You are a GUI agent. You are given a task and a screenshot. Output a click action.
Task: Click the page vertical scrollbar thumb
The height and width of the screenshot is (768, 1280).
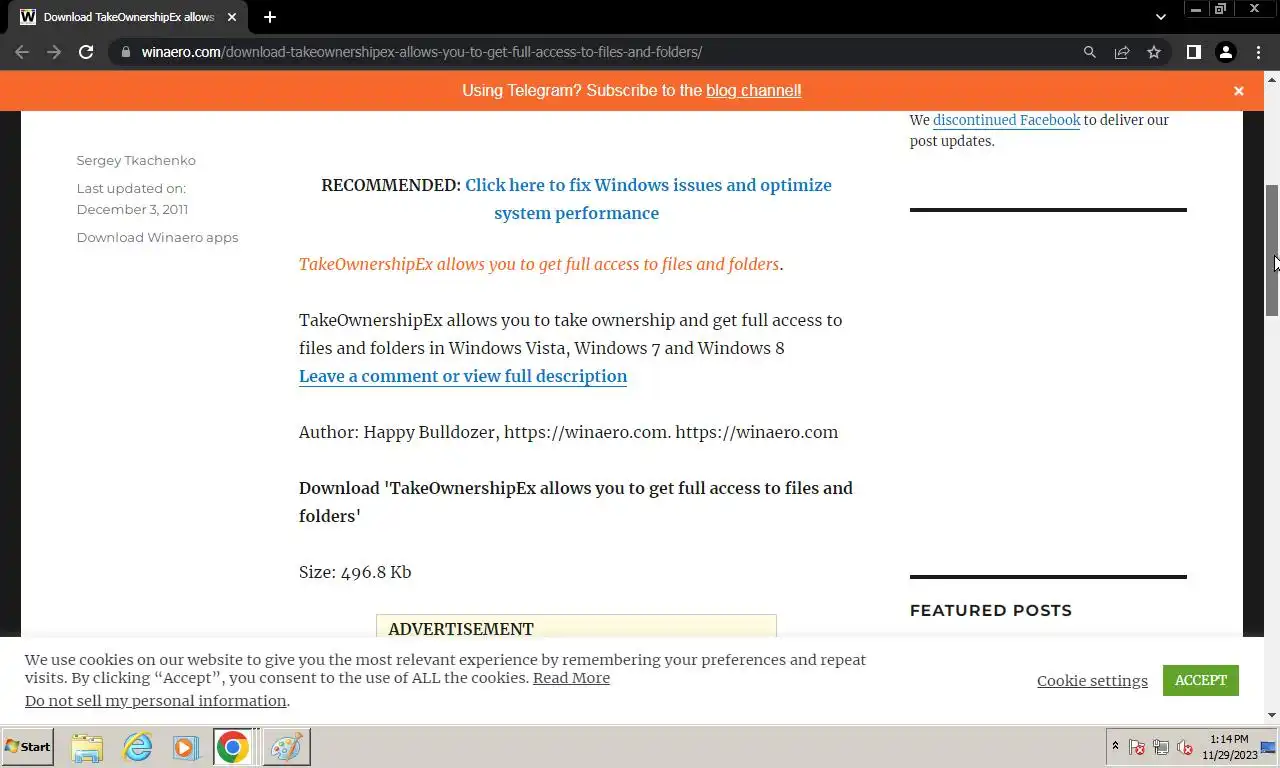(1272, 250)
